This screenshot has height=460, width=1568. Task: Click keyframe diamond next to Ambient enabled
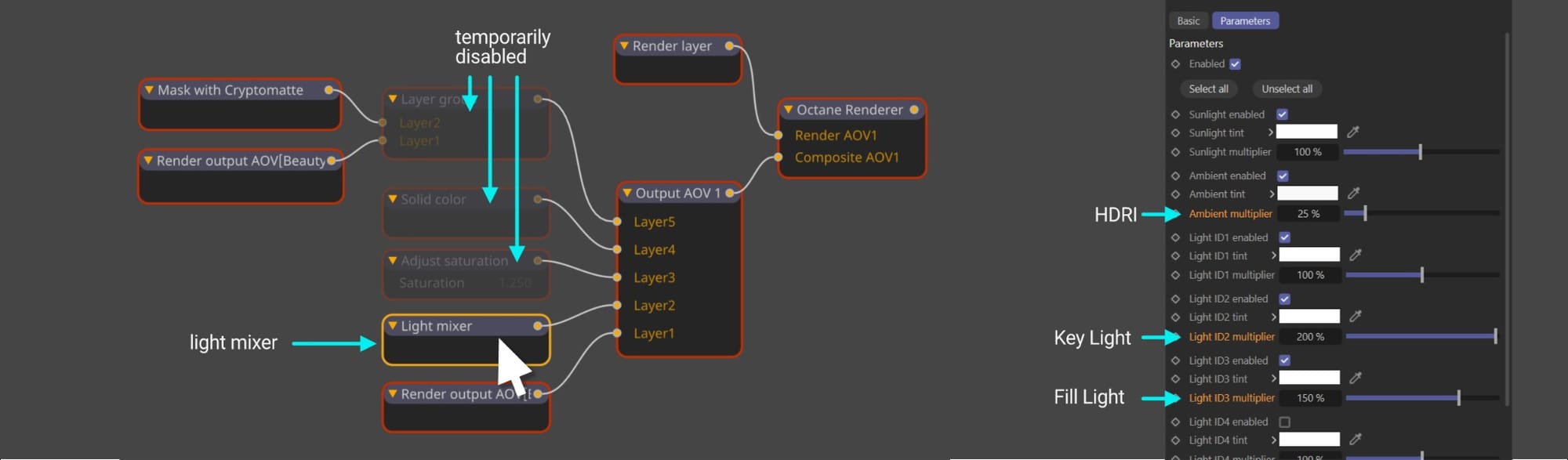pos(1175,176)
